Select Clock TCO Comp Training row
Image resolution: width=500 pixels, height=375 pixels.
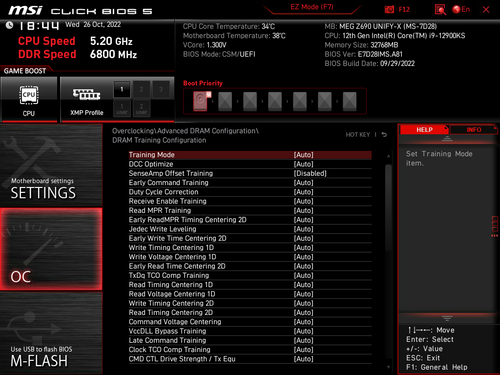point(250,350)
